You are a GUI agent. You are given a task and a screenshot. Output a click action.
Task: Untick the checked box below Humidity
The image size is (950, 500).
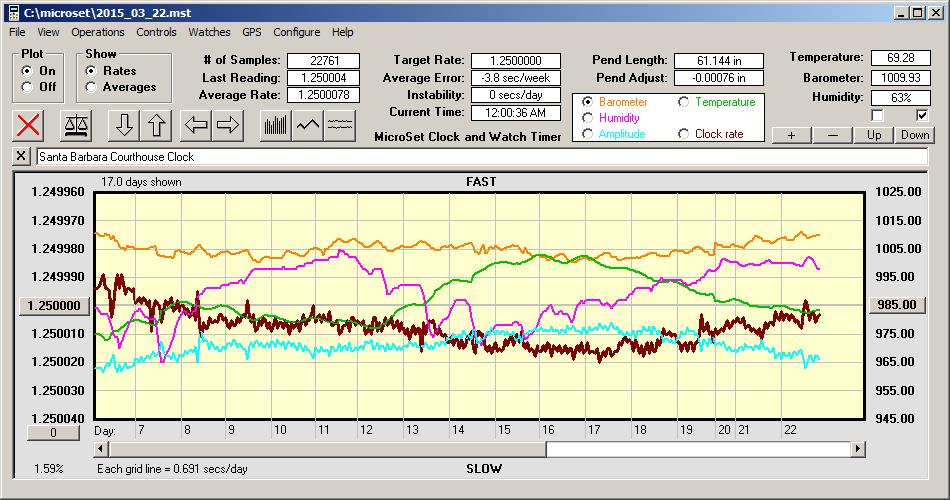pyautogui.click(x=922, y=115)
